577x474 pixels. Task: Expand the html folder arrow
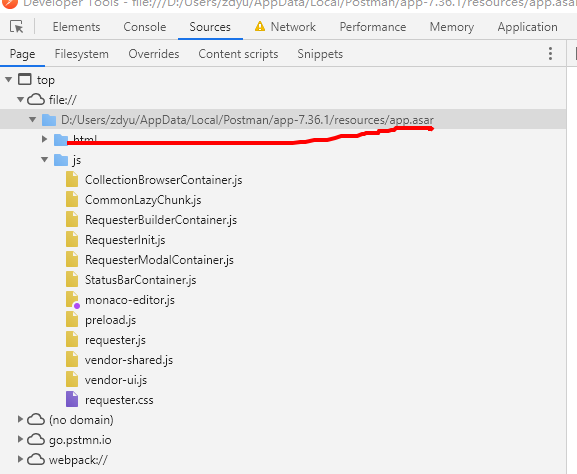(x=45, y=139)
